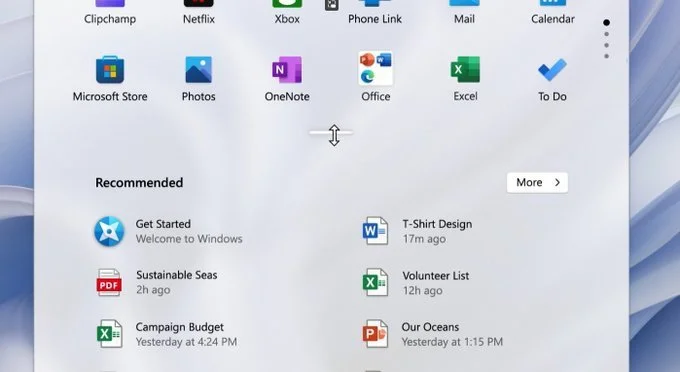This screenshot has width=680, height=372.
Task: Click the Phone Link app label
Action: 375,19
